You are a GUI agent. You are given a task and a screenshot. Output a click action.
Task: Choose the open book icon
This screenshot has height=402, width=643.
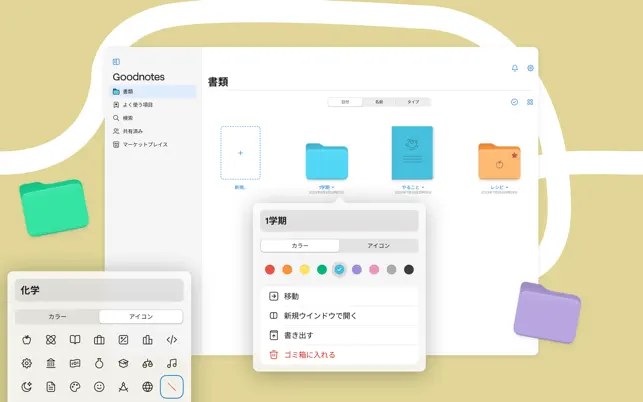point(75,340)
